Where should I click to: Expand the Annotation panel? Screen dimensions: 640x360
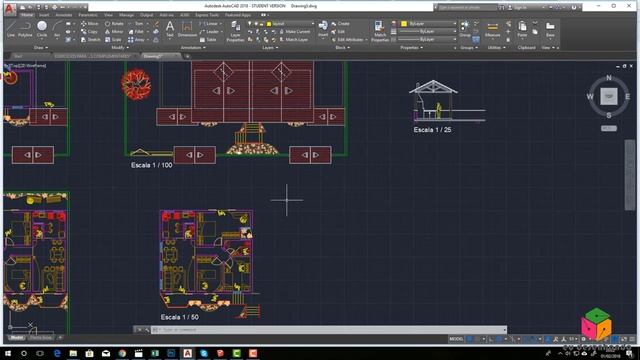coord(193,48)
